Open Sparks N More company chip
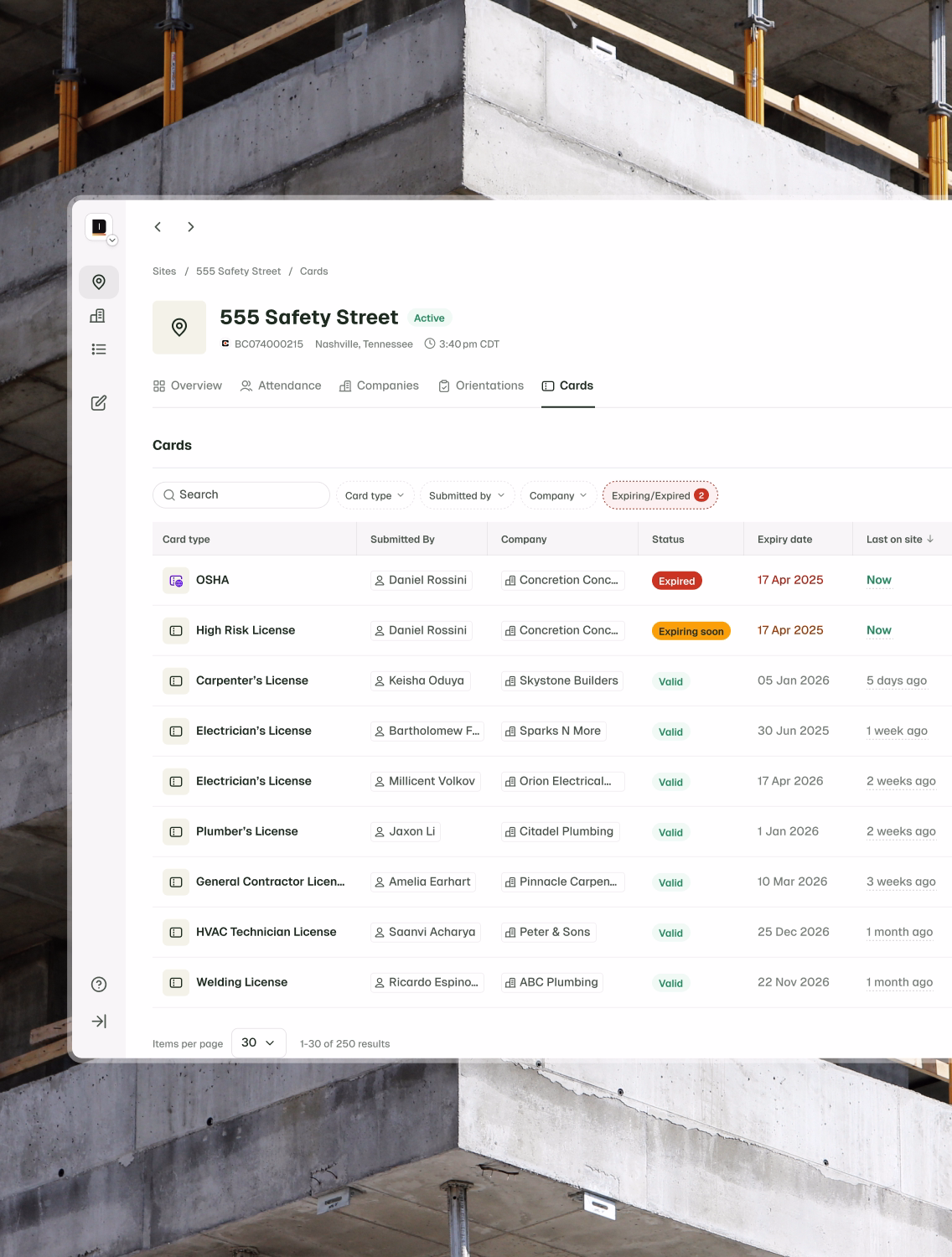 point(553,731)
